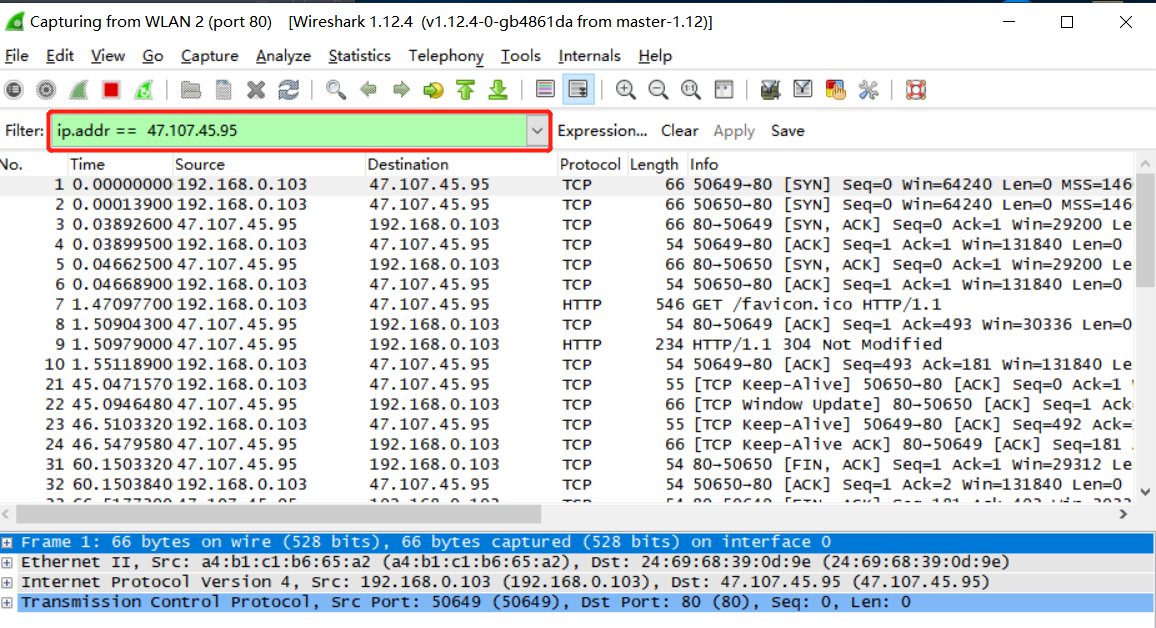The image size is (1156, 628).
Task: Sort by Protocol column header
Action: [591, 164]
